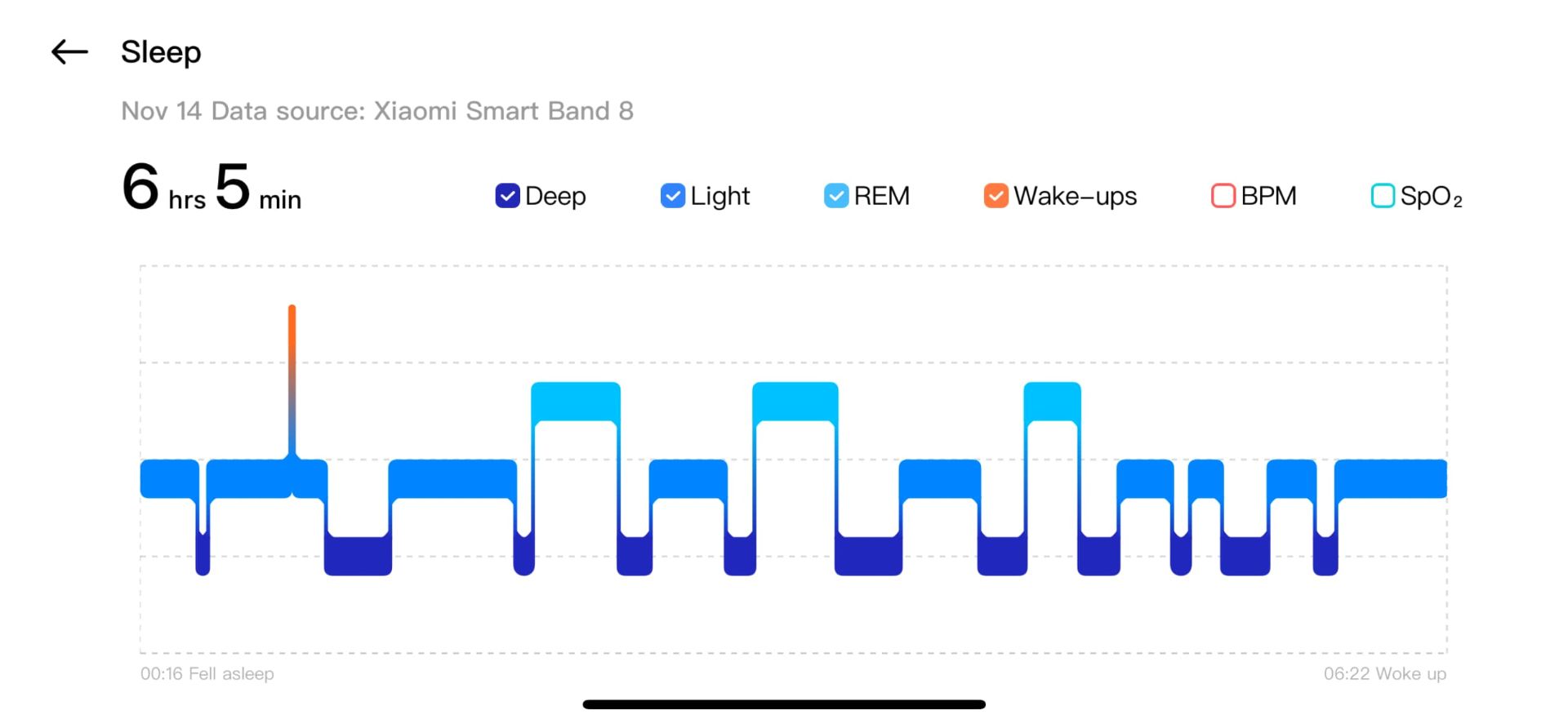Viewport: 1568px width, 724px height.
Task: Tap the 00:16 Fell asleep label
Action: tap(207, 674)
